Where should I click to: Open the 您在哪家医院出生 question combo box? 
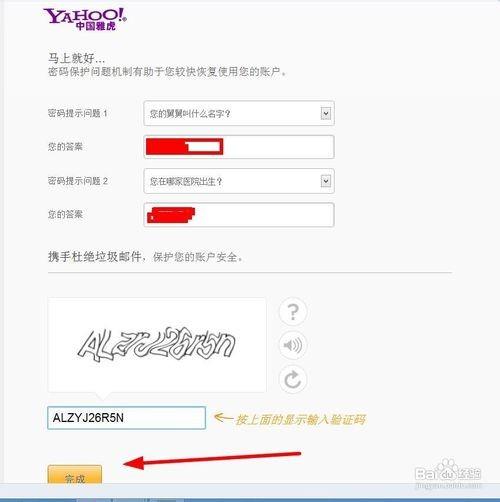point(239,181)
